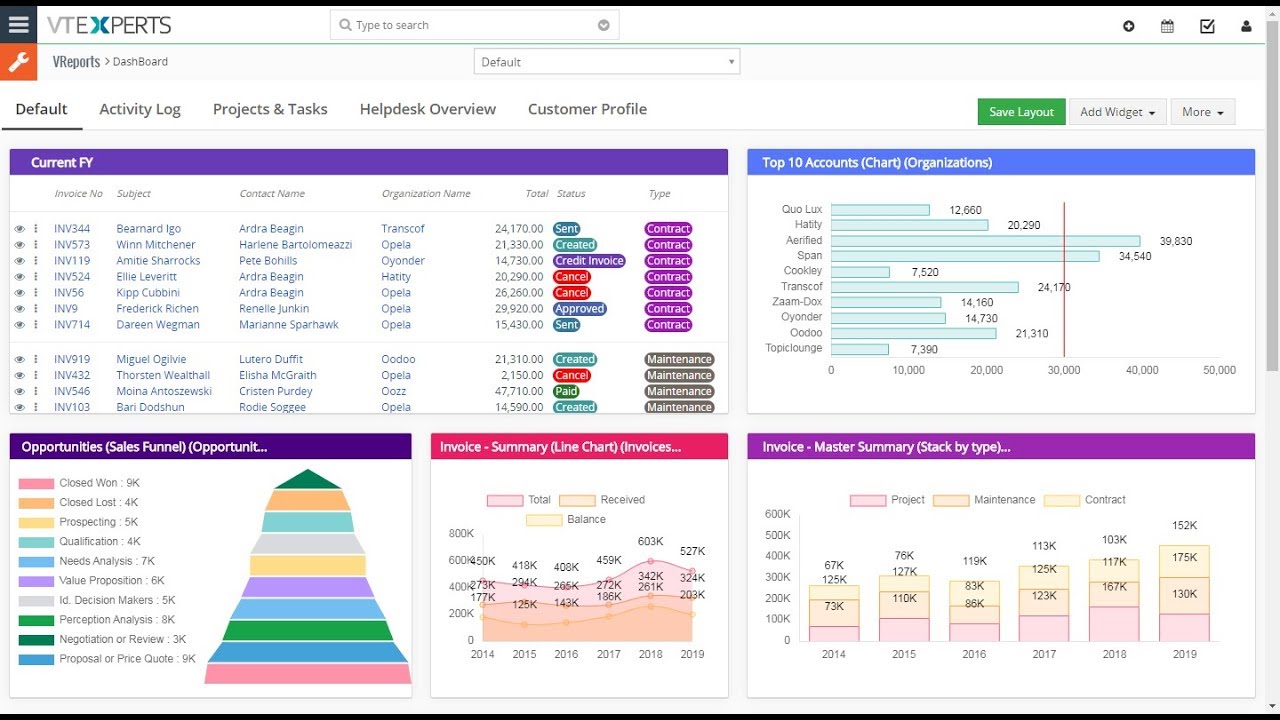Switch to the Activity Log tab
Image resolution: width=1280 pixels, height=720 pixels.
coord(140,109)
